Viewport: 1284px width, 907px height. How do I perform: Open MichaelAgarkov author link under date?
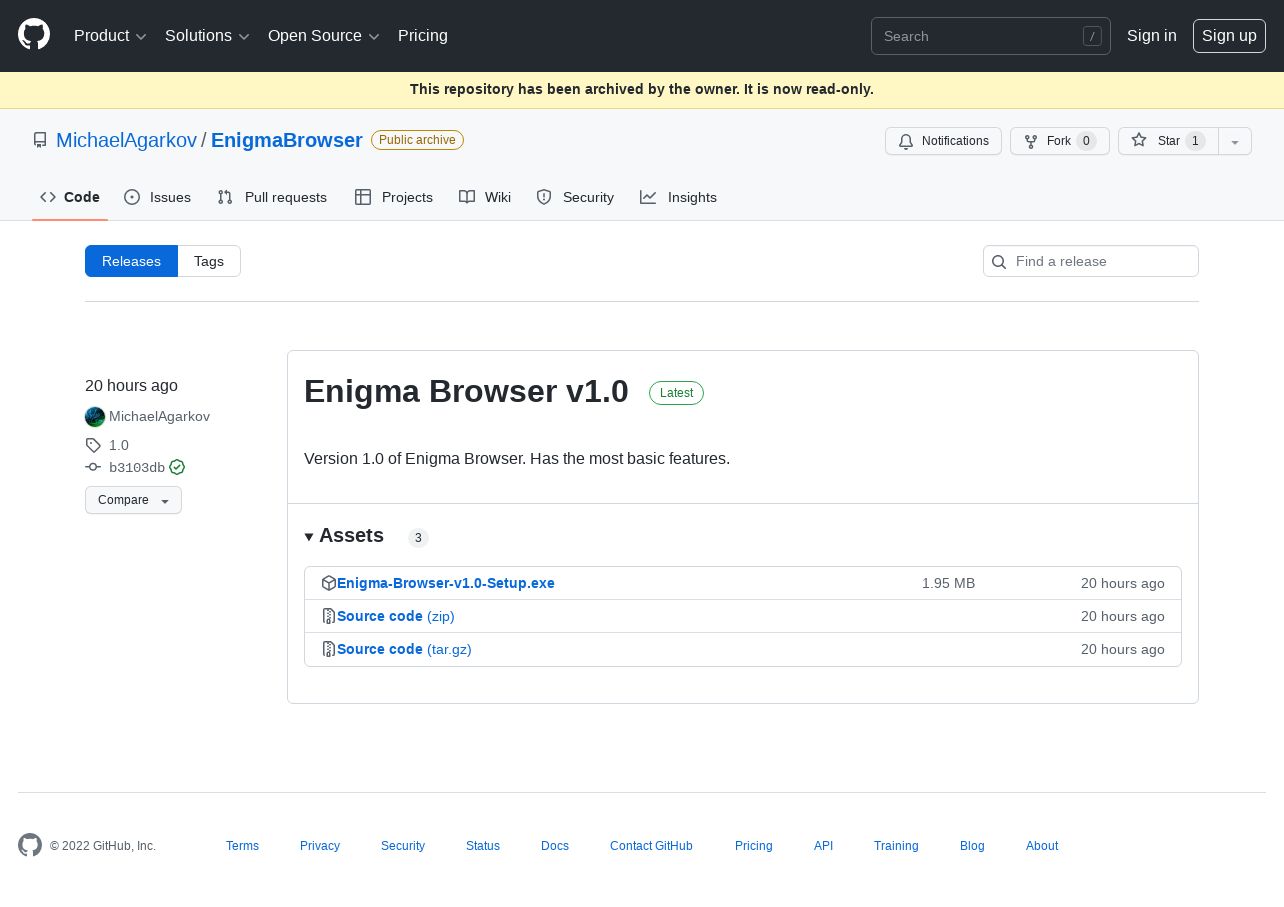(x=159, y=417)
